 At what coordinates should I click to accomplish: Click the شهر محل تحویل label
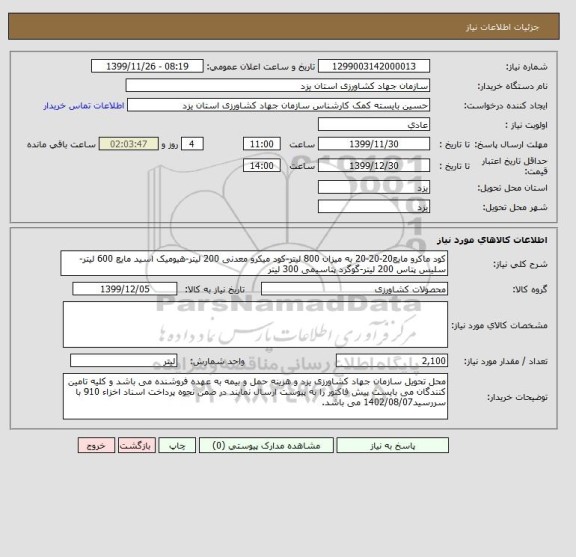click(515, 208)
